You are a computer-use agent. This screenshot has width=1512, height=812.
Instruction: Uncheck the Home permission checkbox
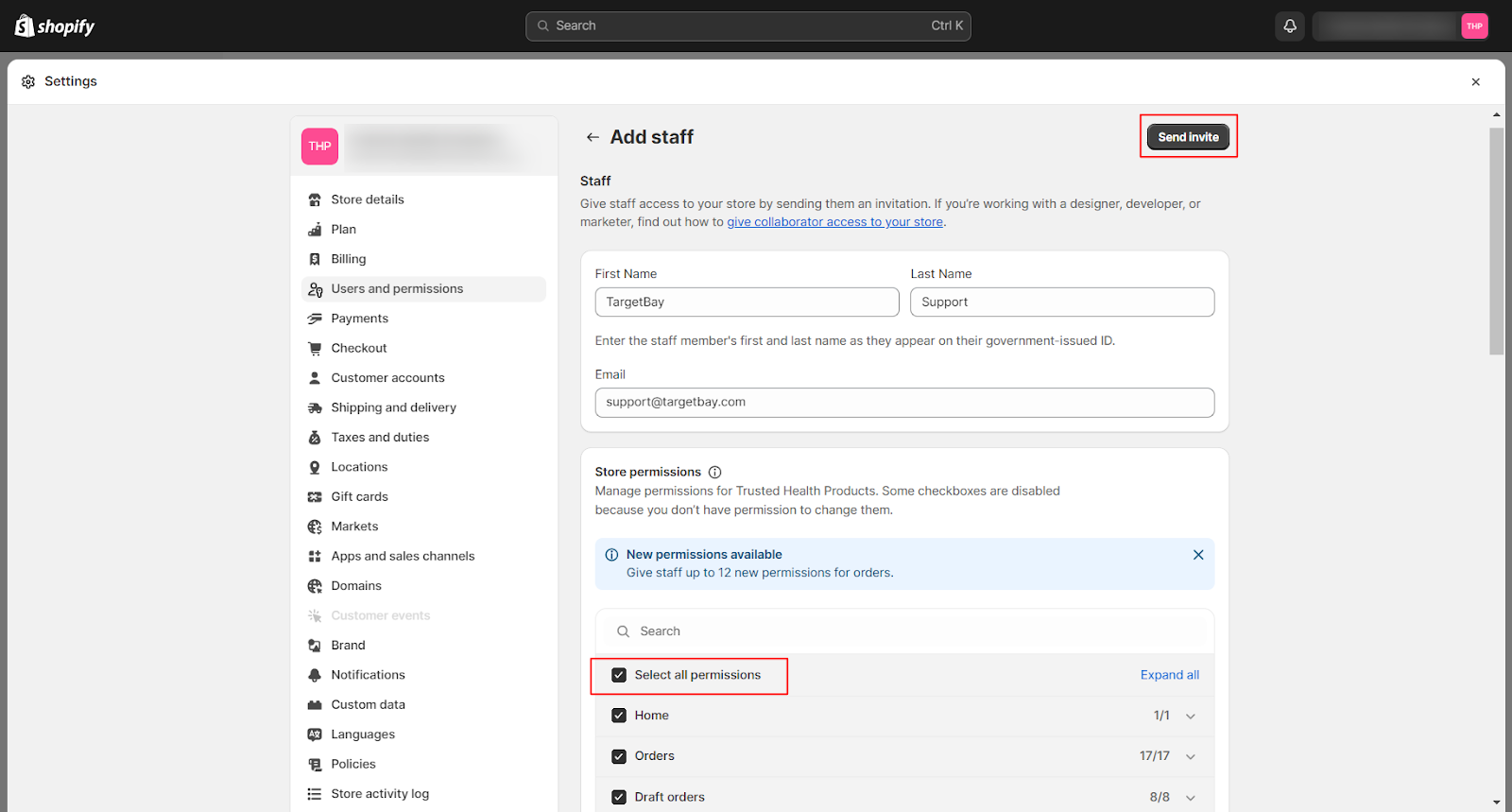click(x=619, y=716)
